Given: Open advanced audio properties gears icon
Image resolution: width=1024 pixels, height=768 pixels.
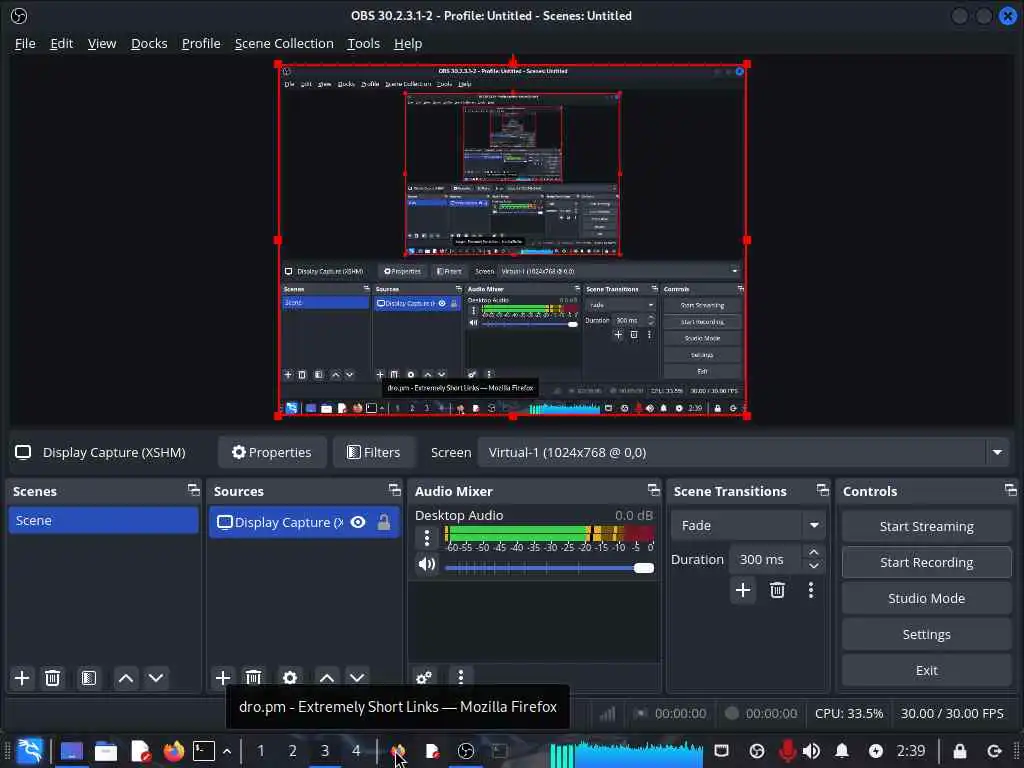Looking at the screenshot, I should pyautogui.click(x=424, y=677).
